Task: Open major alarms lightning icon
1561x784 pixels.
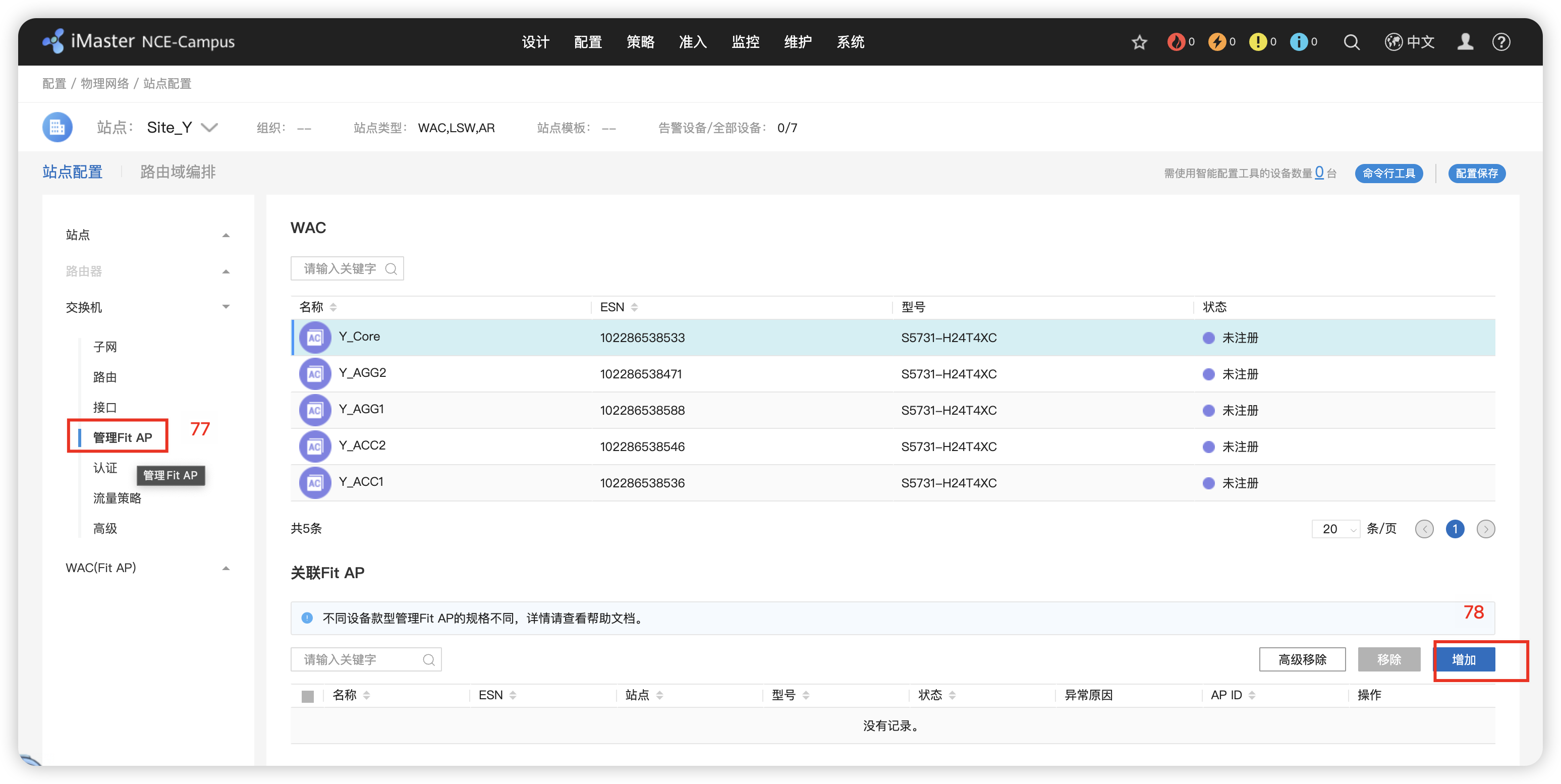Action: 1217,42
